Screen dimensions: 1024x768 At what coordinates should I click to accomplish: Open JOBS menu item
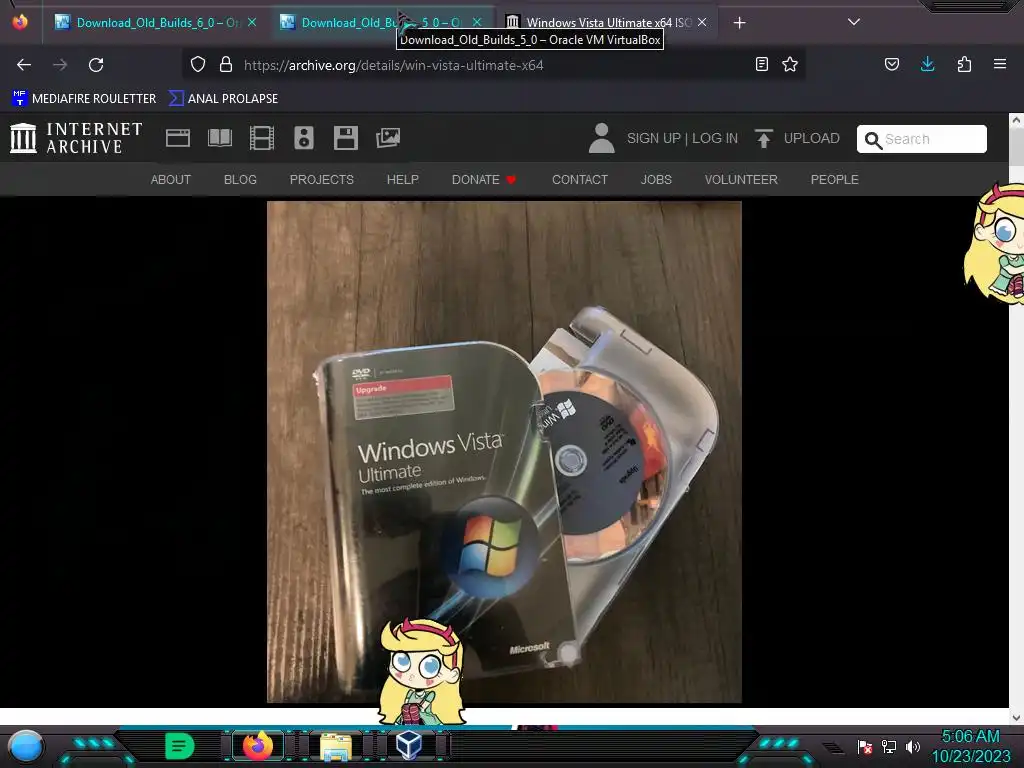pos(656,180)
